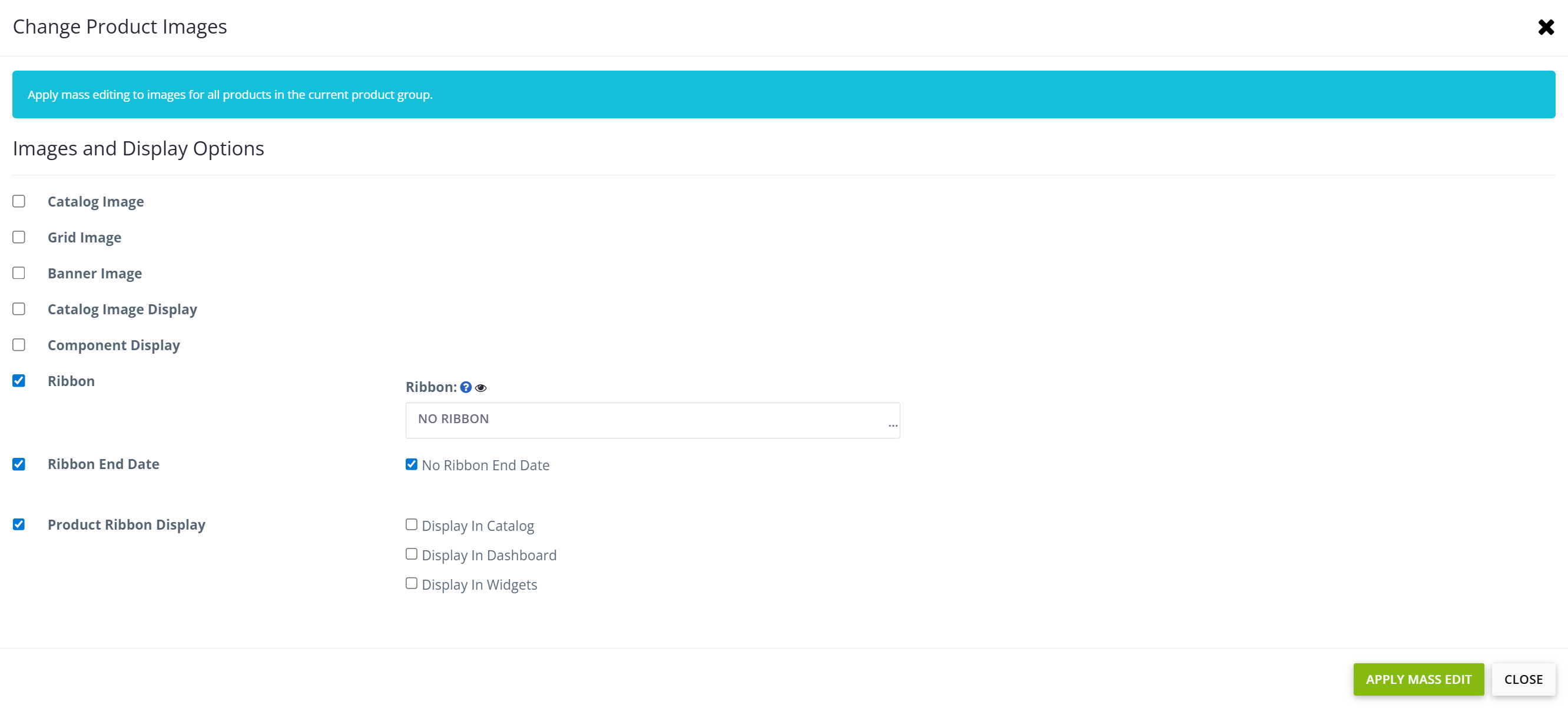Image resolution: width=1568 pixels, height=708 pixels.
Task: Disable the No Ribbon End Date option
Action: coord(412,465)
